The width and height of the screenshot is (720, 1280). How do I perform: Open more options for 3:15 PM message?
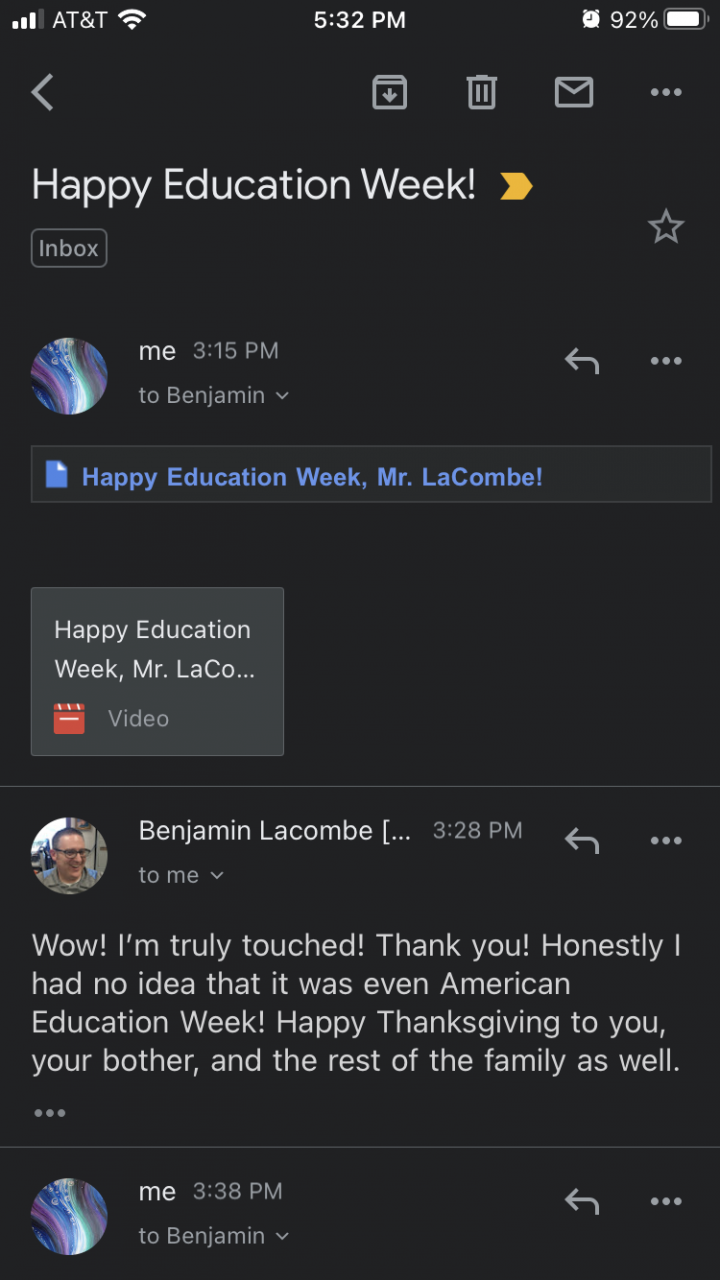665,361
